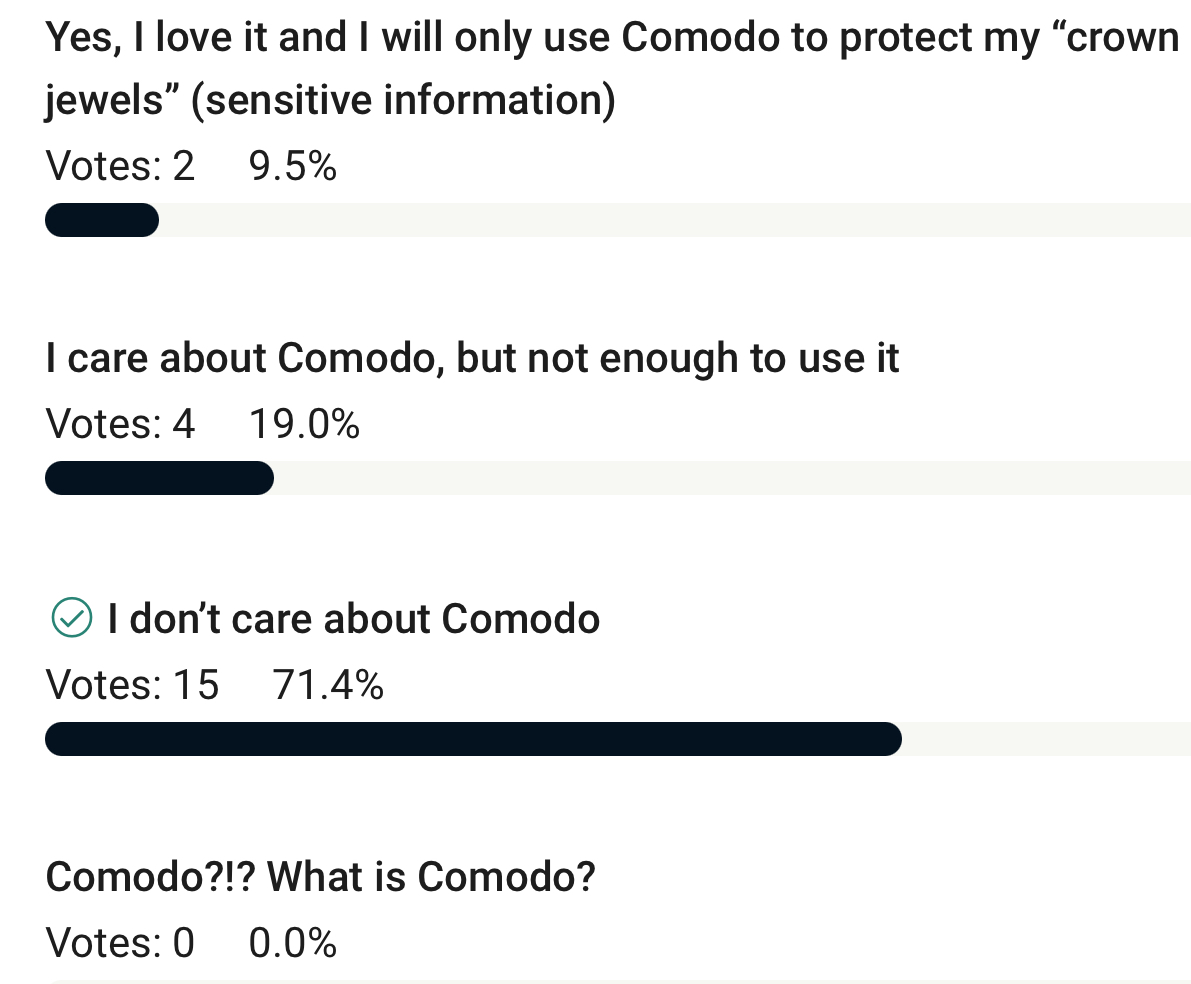Click the 71.4% filled progress bar

pos(473,739)
